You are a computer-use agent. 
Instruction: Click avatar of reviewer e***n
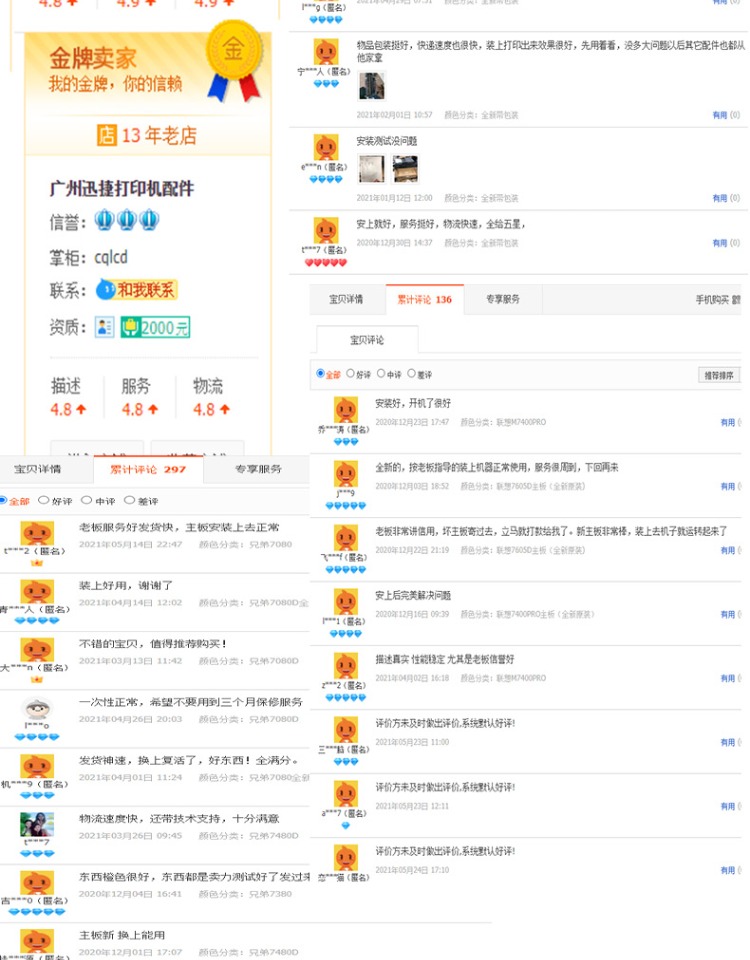click(326, 148)
